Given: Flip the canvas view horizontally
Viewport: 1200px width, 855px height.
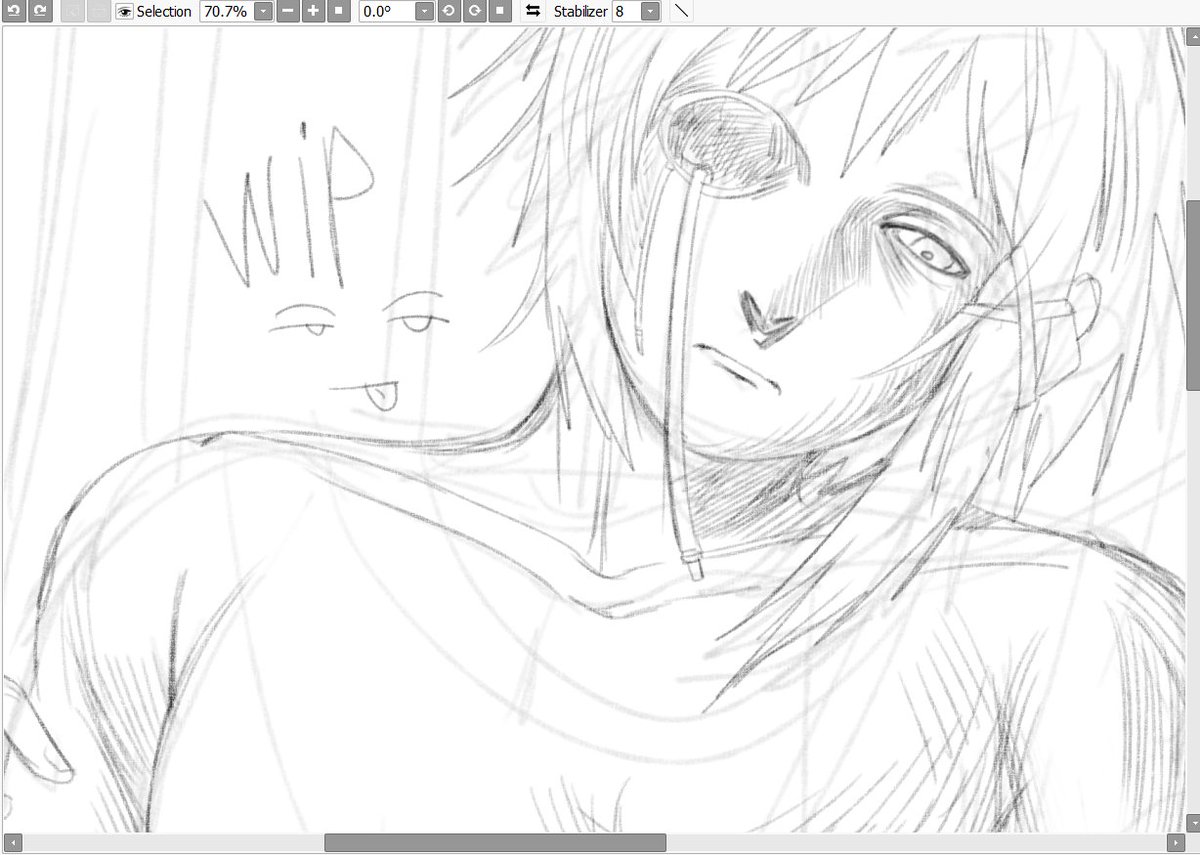Looking at the screenshot, I should tap(533, 12).
